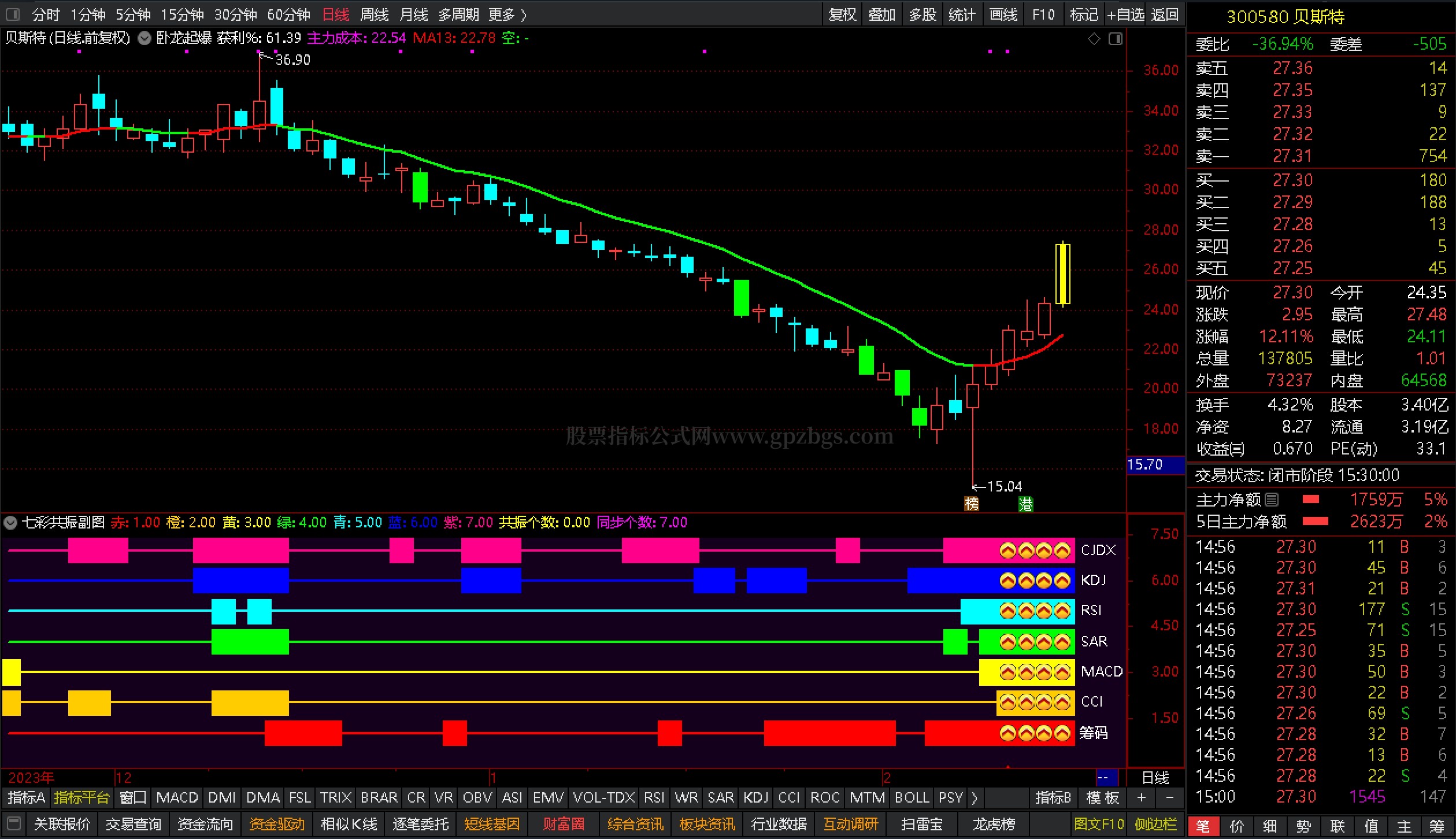Click the minus zoom button next to 模板
This screenshot has height=839, width=1456.
click(1169, 798)
